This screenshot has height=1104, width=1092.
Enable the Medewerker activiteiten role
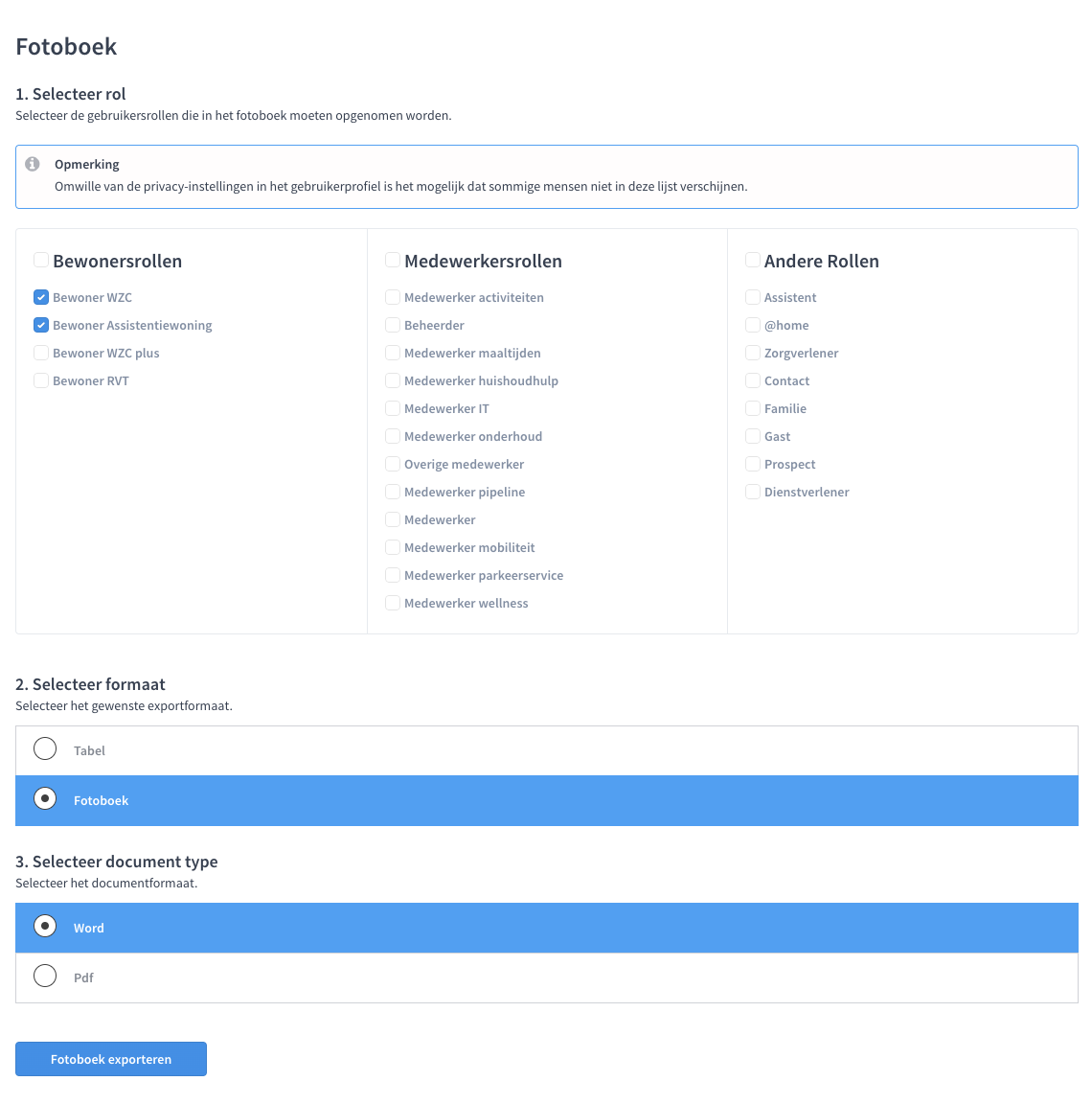(x=393, y=297)
